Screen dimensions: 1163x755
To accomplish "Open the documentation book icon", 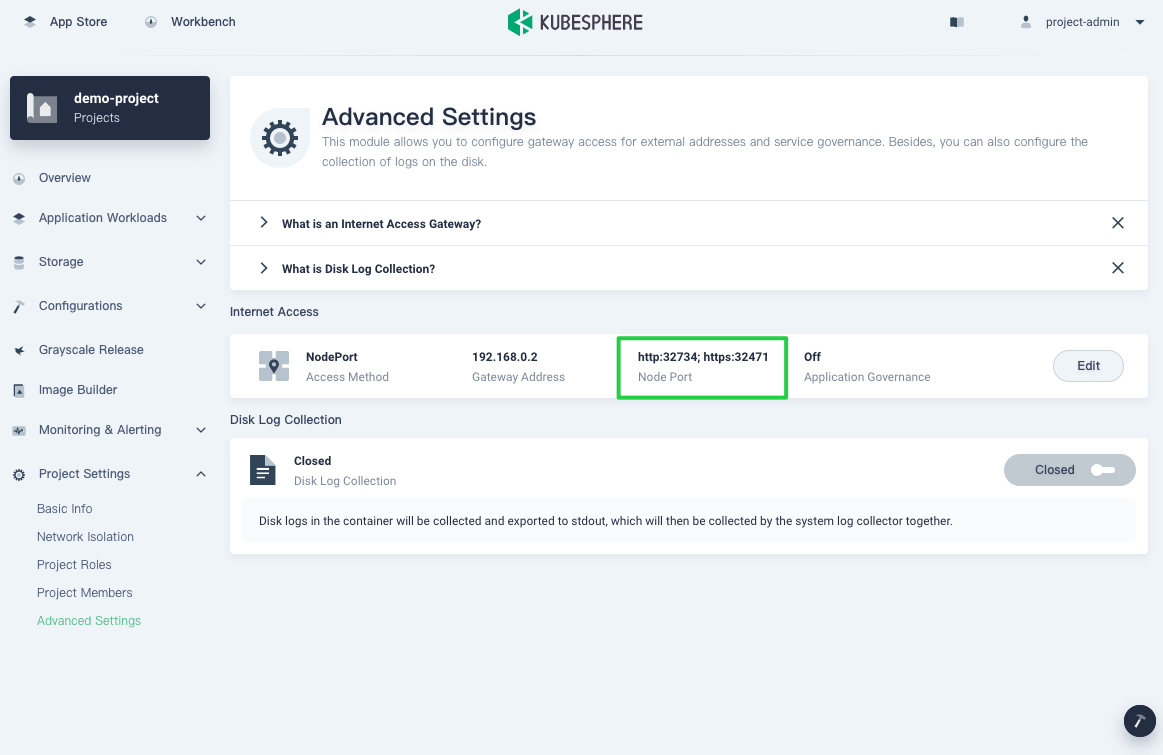I will [957, 22].
